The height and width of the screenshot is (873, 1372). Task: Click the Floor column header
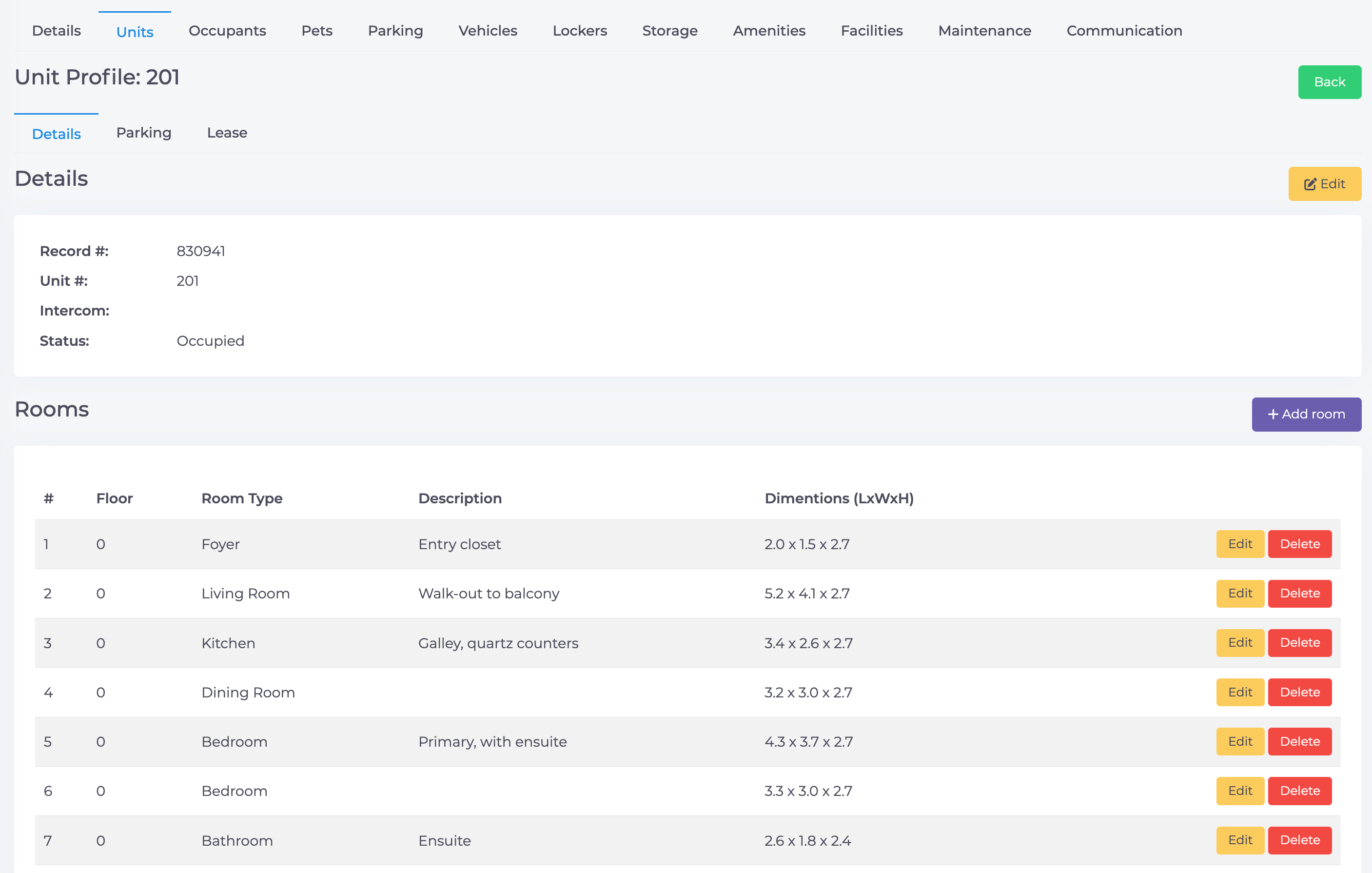pyautogui.click(x=114, y=498)
